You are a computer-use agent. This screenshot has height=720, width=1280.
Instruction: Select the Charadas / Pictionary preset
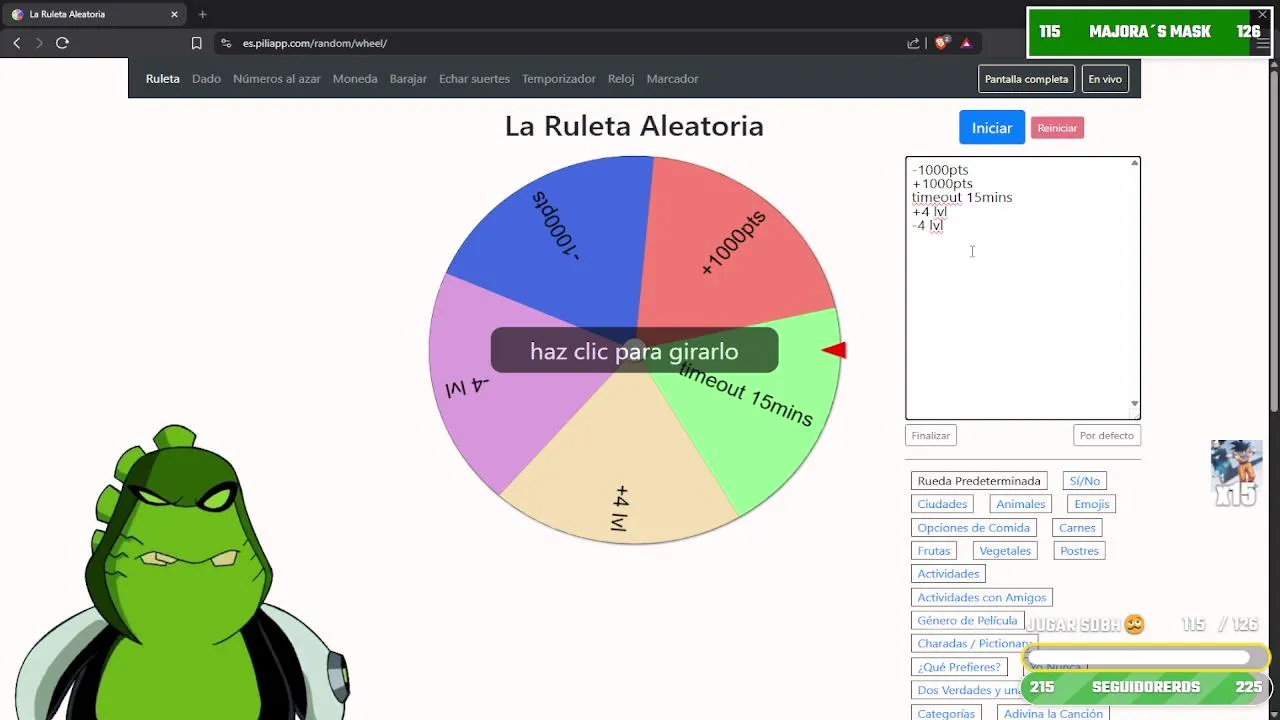pyautogui.click(x=974, y=644)
